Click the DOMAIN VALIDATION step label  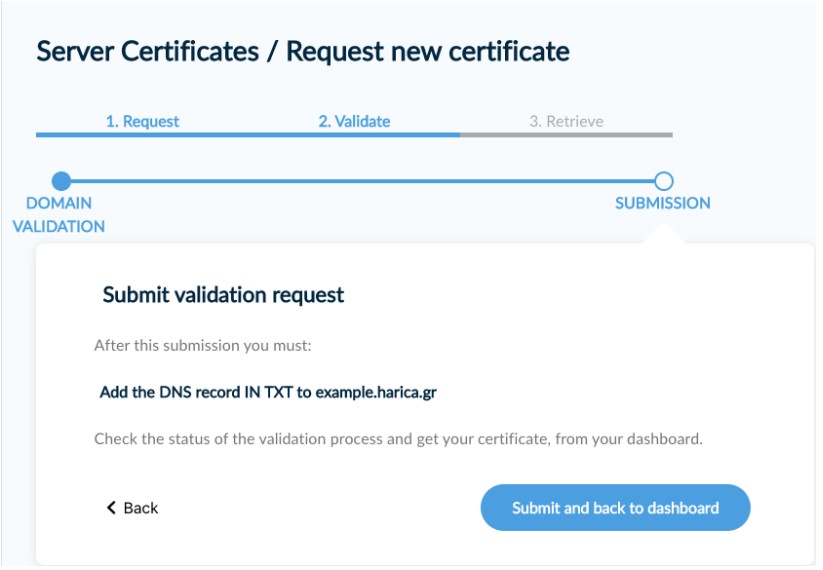58,214
